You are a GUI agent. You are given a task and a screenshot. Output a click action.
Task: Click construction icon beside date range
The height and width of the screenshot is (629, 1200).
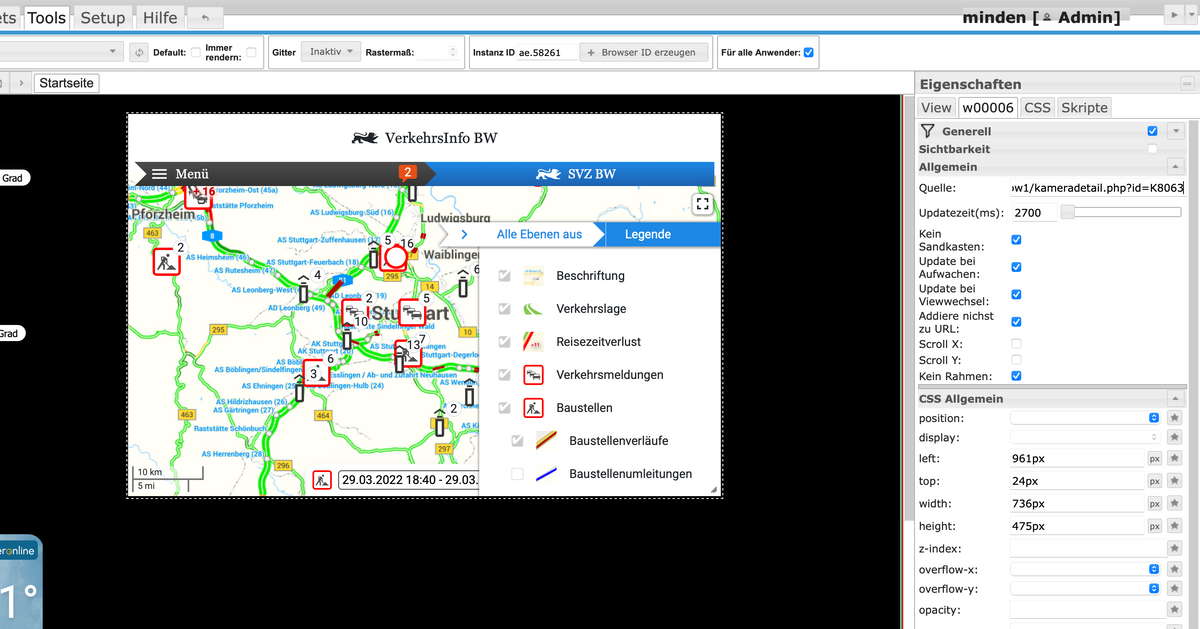[x=322, y=480]
